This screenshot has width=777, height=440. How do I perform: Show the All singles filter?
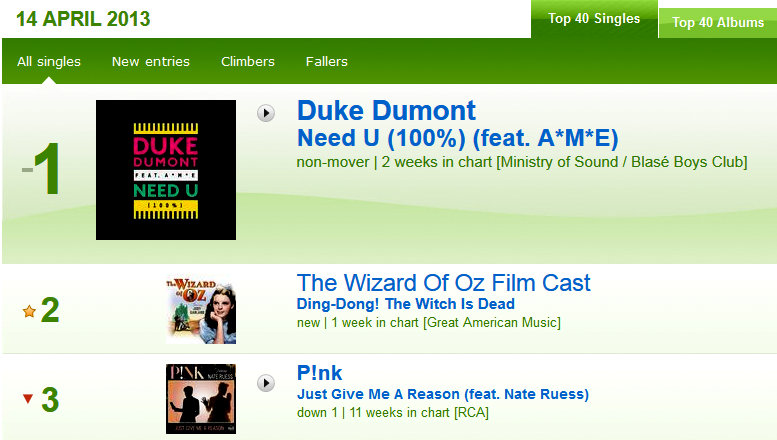click(x=49, y=61)
